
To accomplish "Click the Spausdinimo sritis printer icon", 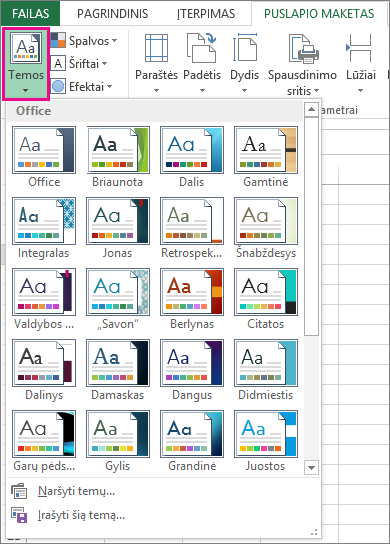I will 303,49.
